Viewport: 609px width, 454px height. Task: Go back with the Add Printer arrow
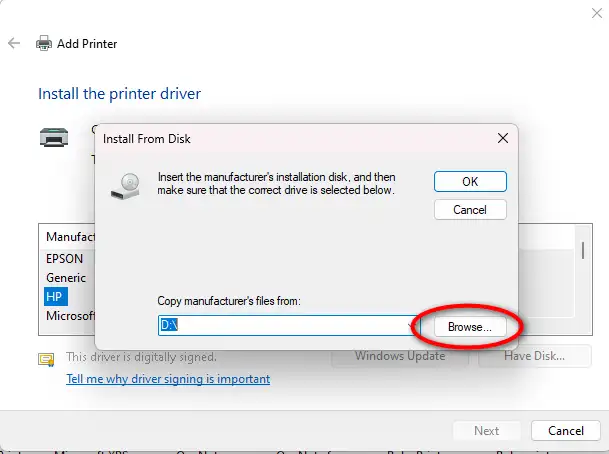tap(14, 43)
